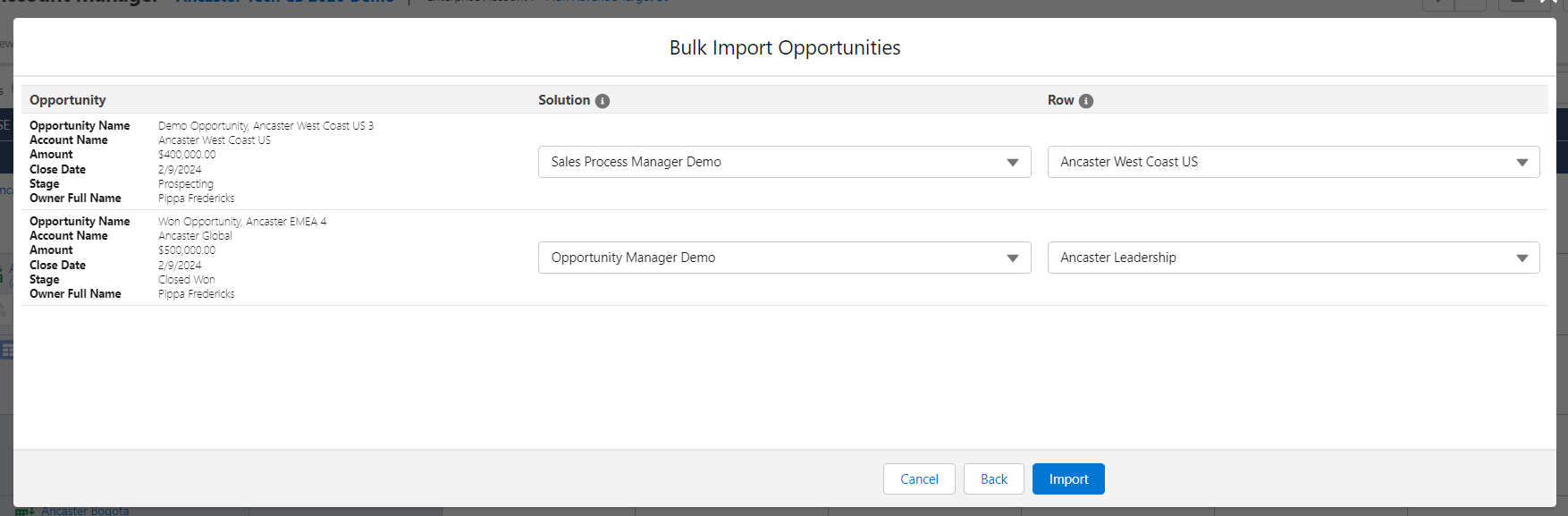
Task: Select Demo Opportunity, Ancaster West Coast US 3
Action: 266,126
